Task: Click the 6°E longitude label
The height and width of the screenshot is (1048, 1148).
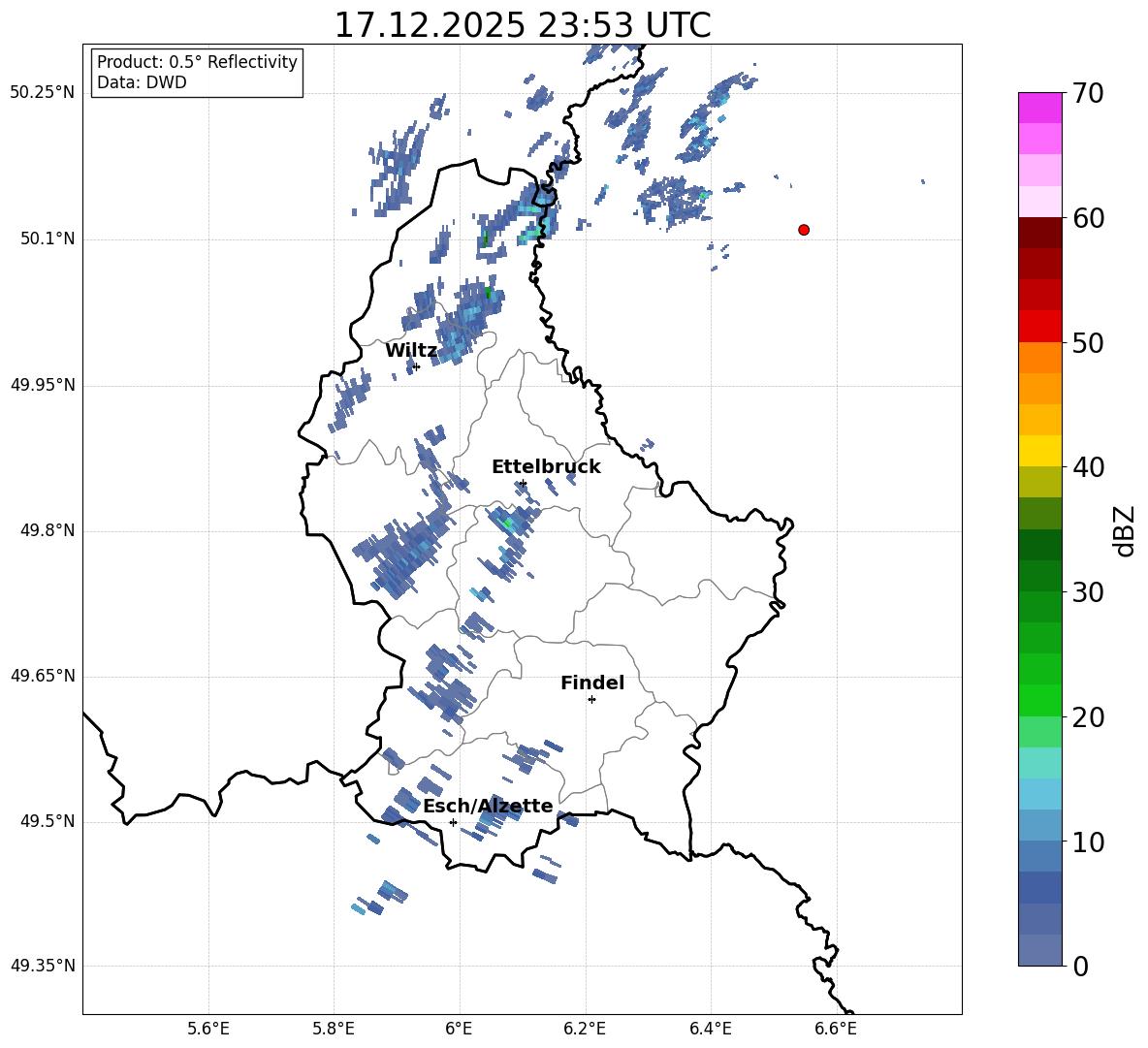Action: pos(459,1029)
